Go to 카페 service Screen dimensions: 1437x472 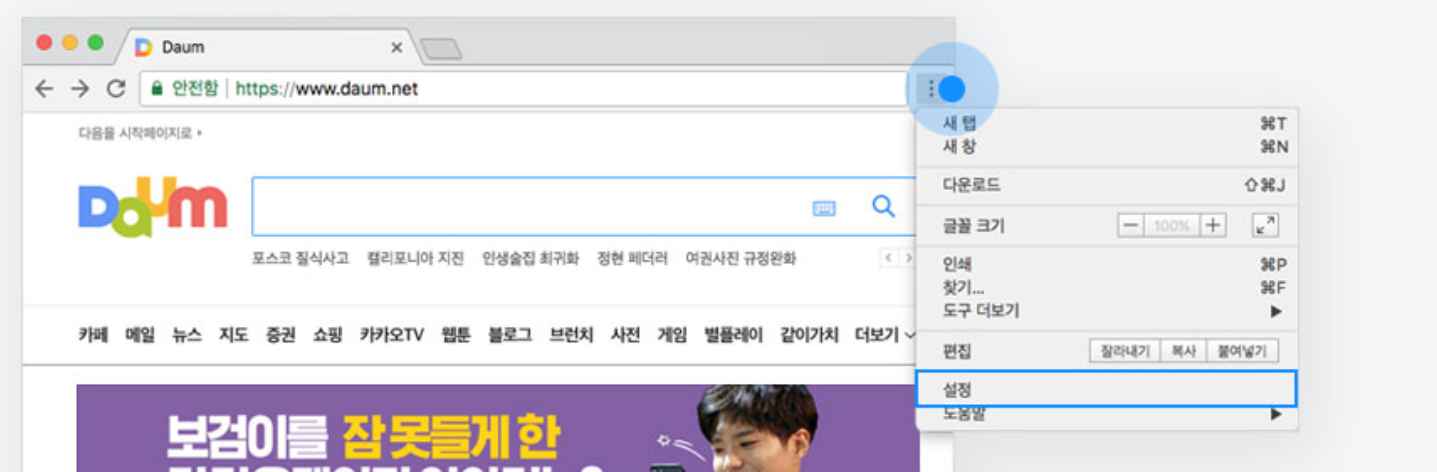pos(93,335)
